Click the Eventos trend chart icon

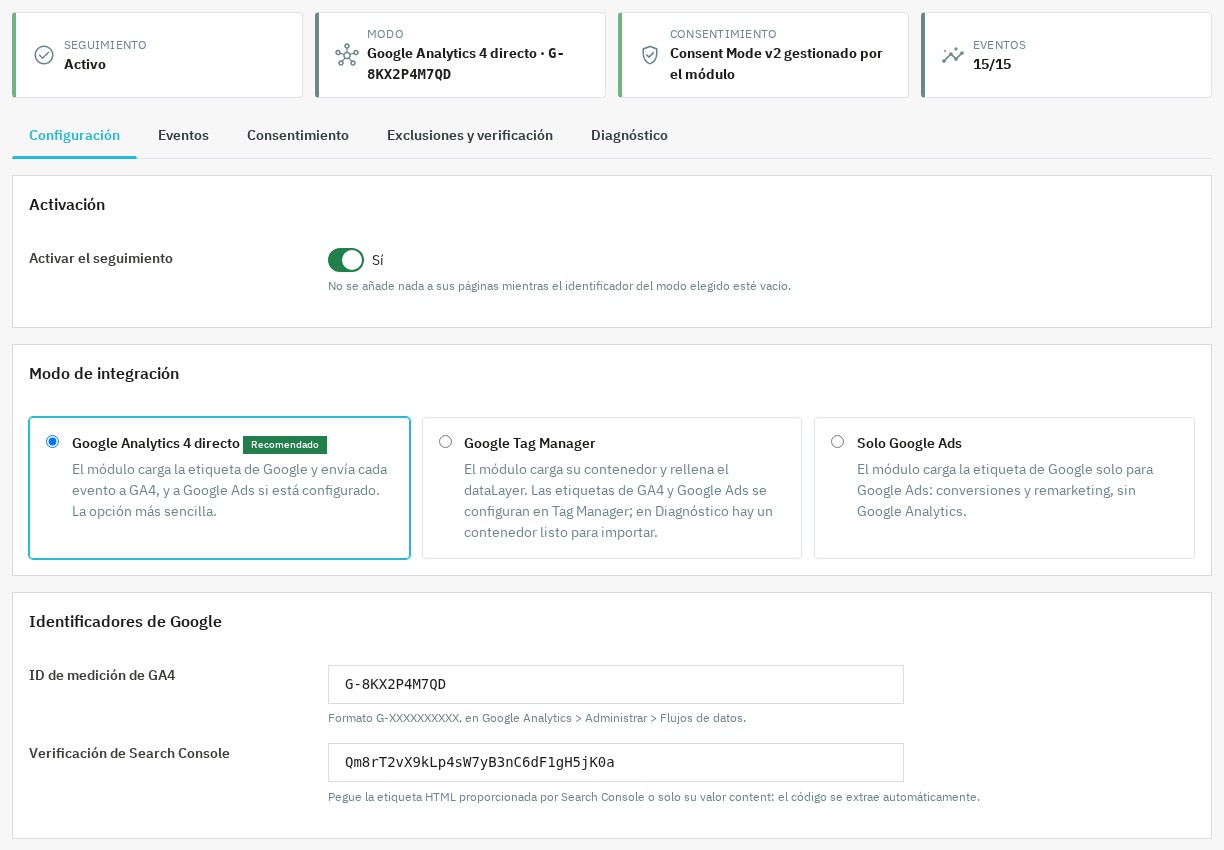click(x=953, y=55)
